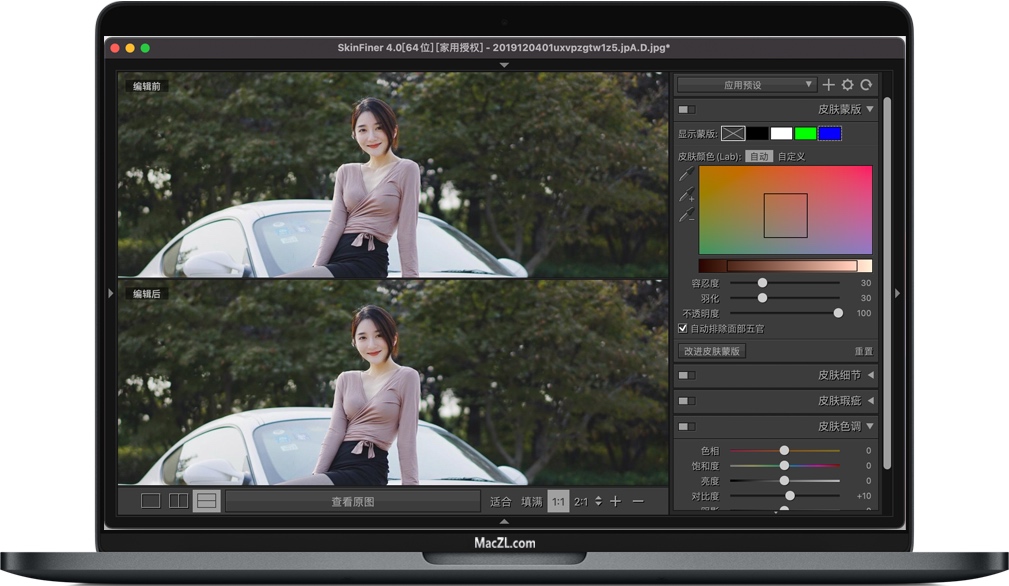
Task: Toggle the 皮肤瑕疵 panel switch on
Action: pyautogui.click(x=688, y=400)
